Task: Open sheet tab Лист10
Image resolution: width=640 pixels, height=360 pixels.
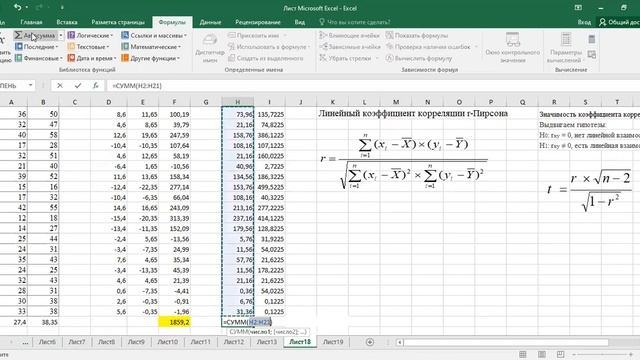Action: tap(168, 342)
